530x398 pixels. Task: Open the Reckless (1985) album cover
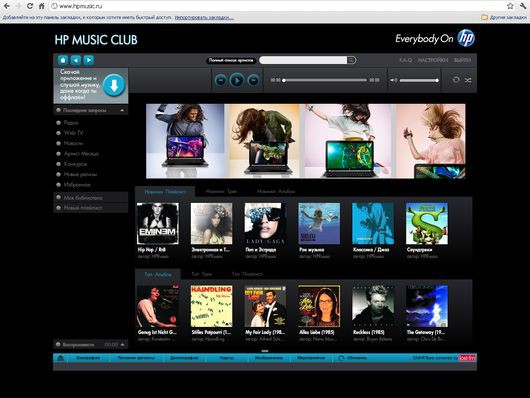pyautogui.click(x=373, y=306)
